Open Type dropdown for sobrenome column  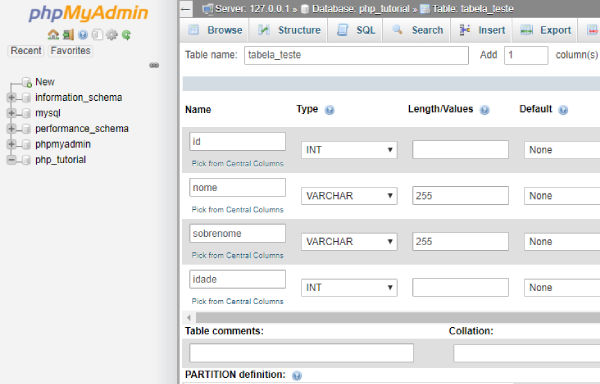point(349,242)
